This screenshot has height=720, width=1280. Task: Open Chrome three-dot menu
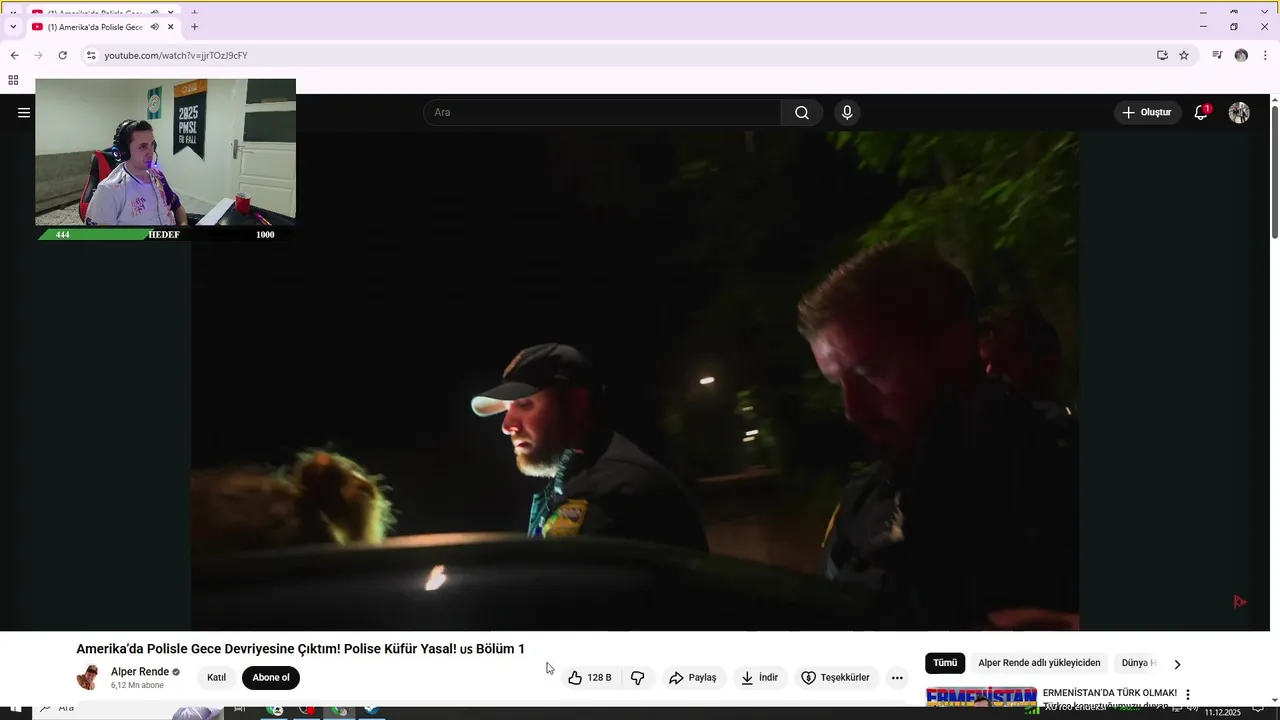coord(1266,55)
